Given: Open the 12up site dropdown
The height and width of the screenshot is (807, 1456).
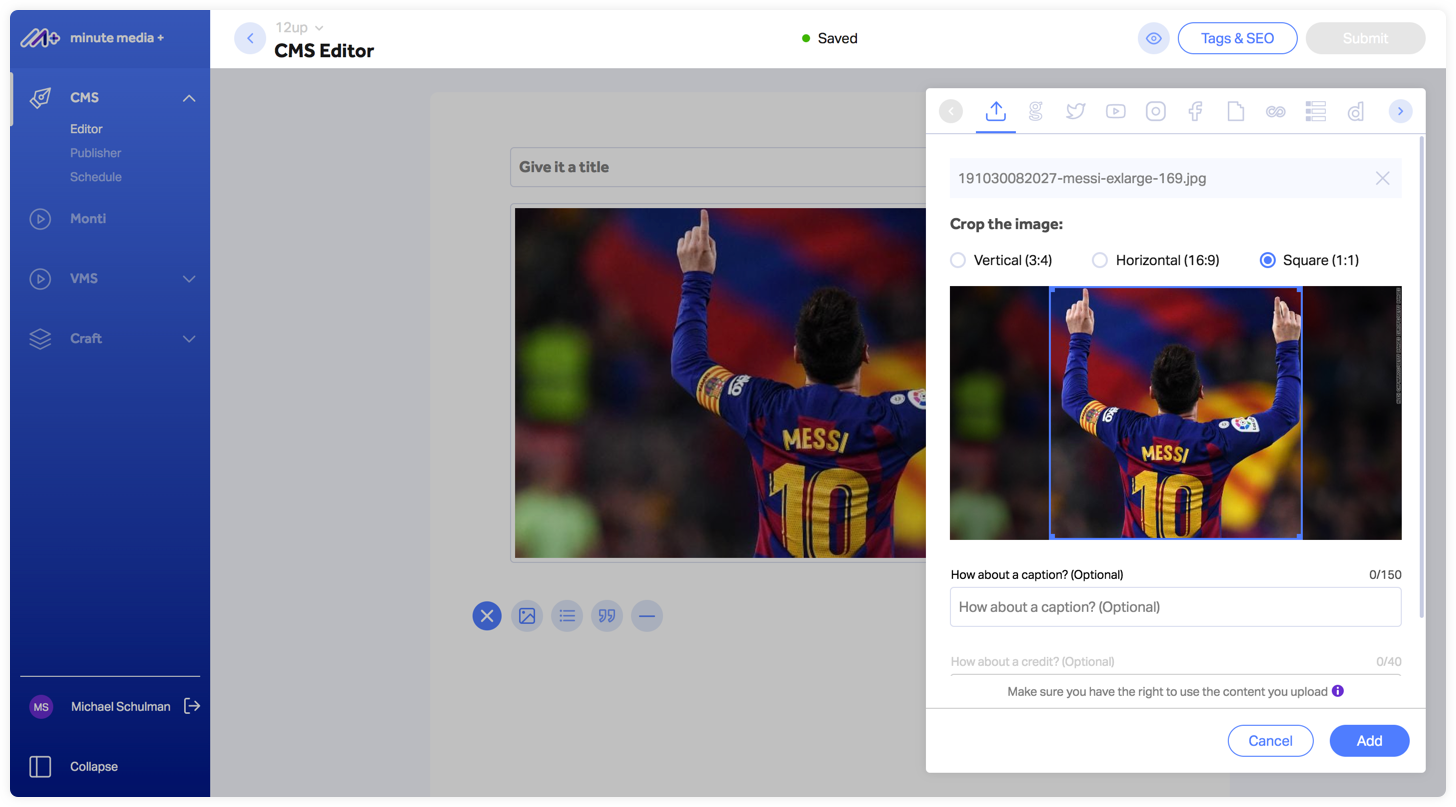Looking at the screenshot, I should click(299, 28).
